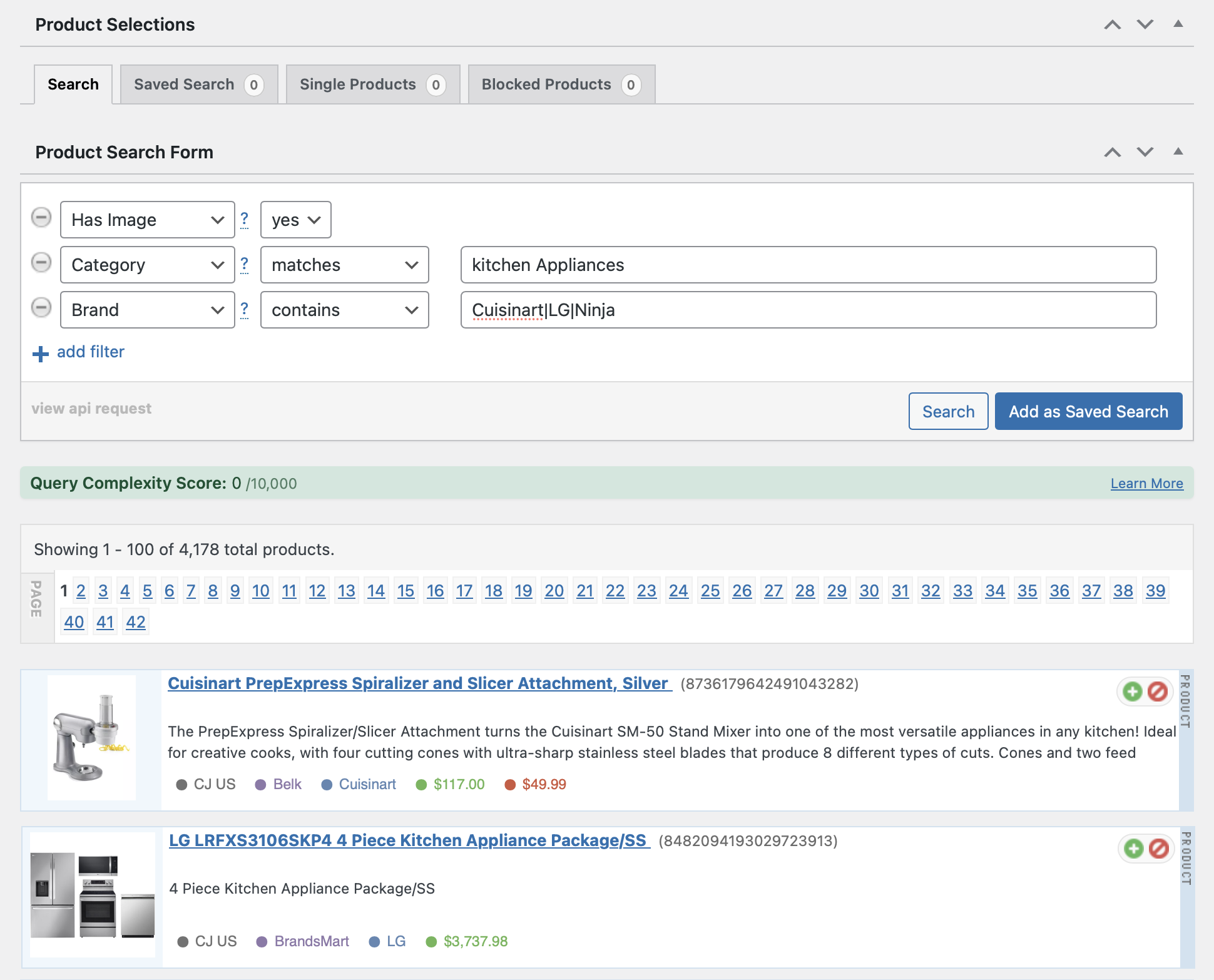Open help for Category filter

tap(245, 264)
